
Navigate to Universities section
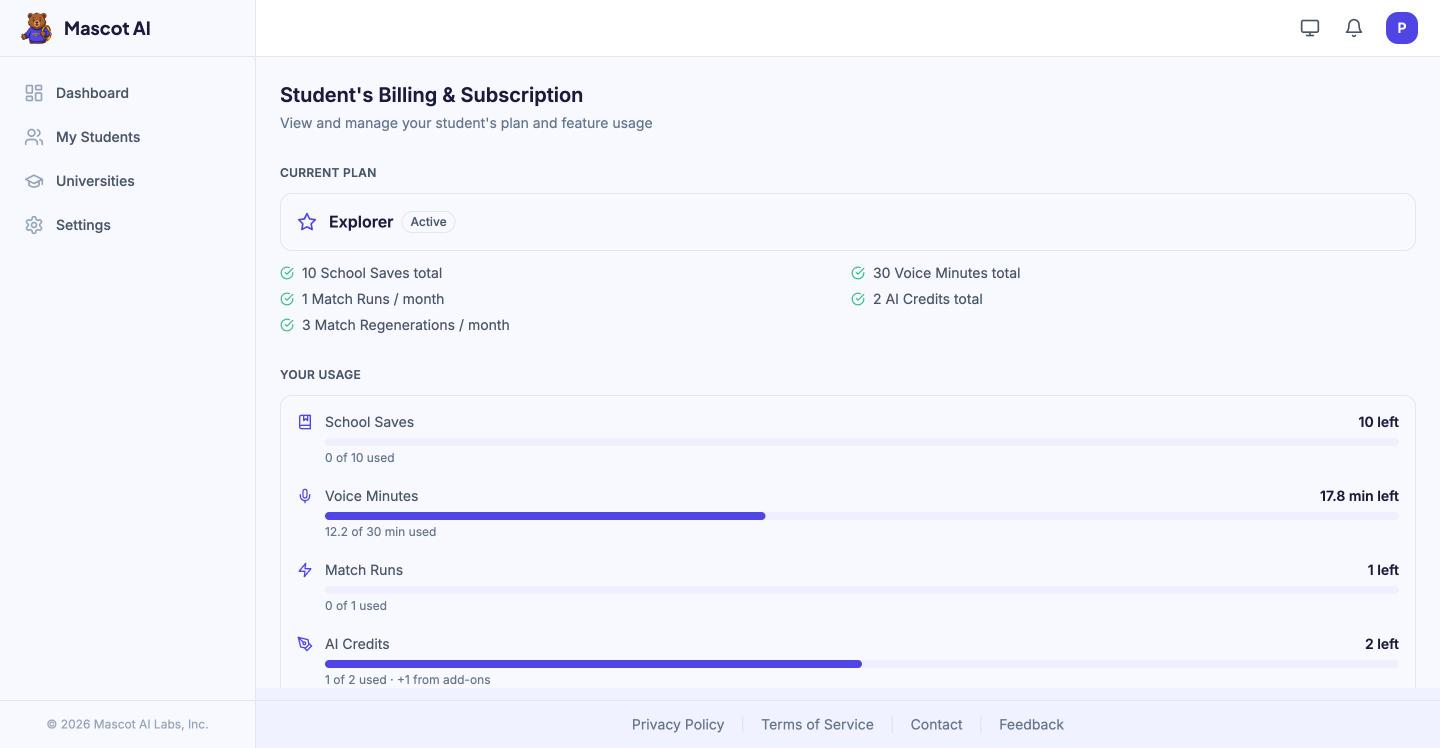coord(127,181)
